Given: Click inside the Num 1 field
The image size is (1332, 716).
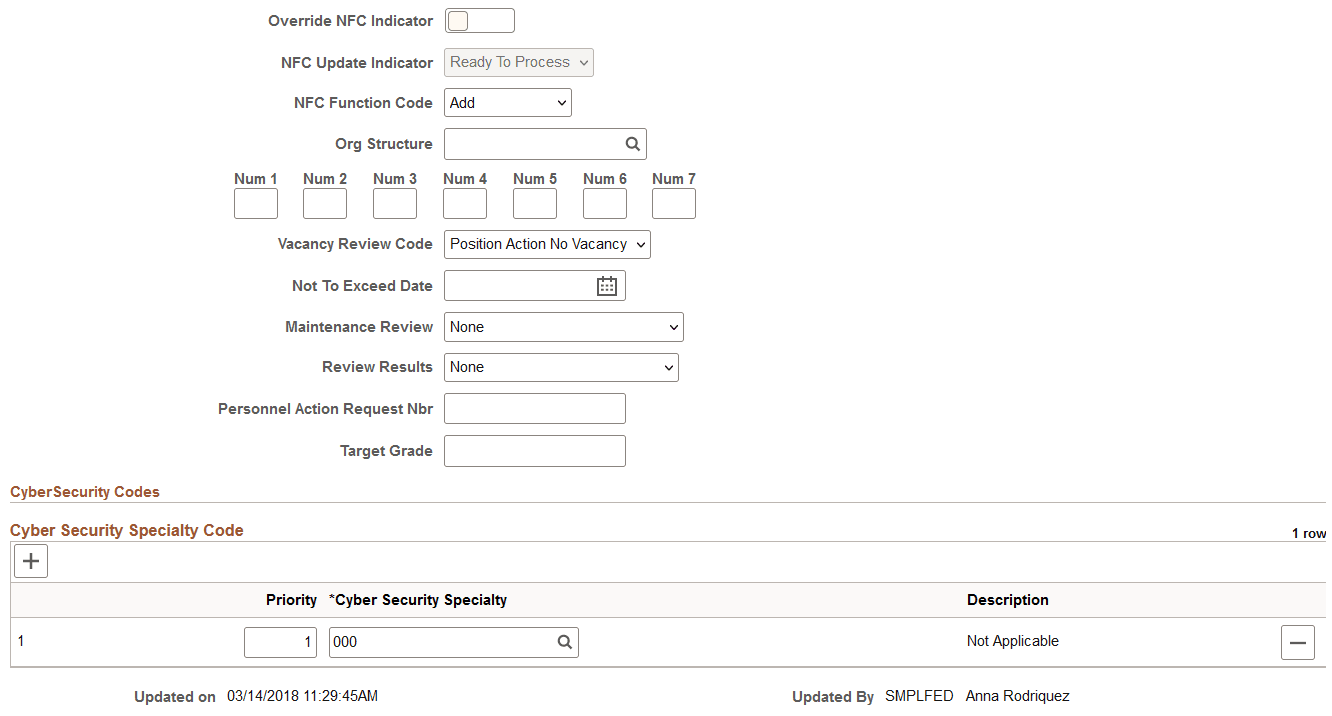Looking at the screenshot, I should point(255,203).
